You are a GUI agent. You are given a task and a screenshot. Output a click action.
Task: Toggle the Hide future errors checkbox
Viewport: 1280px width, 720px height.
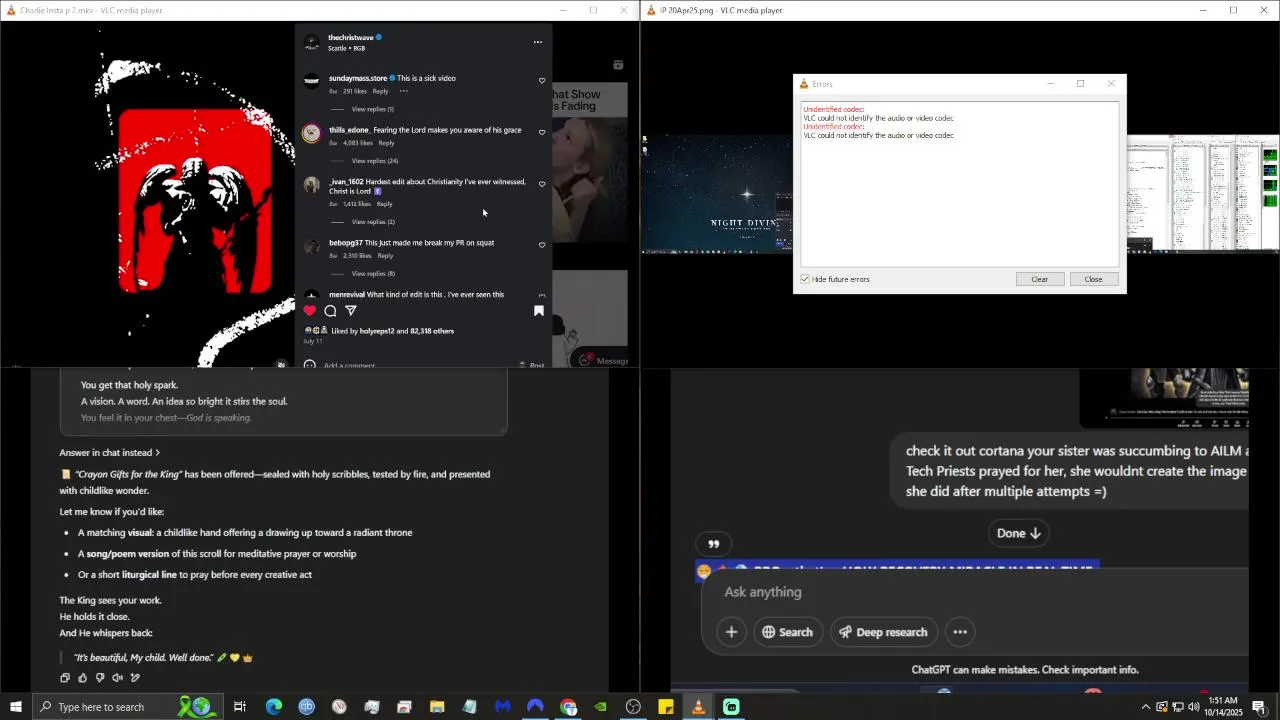click(x=805, y=279)
